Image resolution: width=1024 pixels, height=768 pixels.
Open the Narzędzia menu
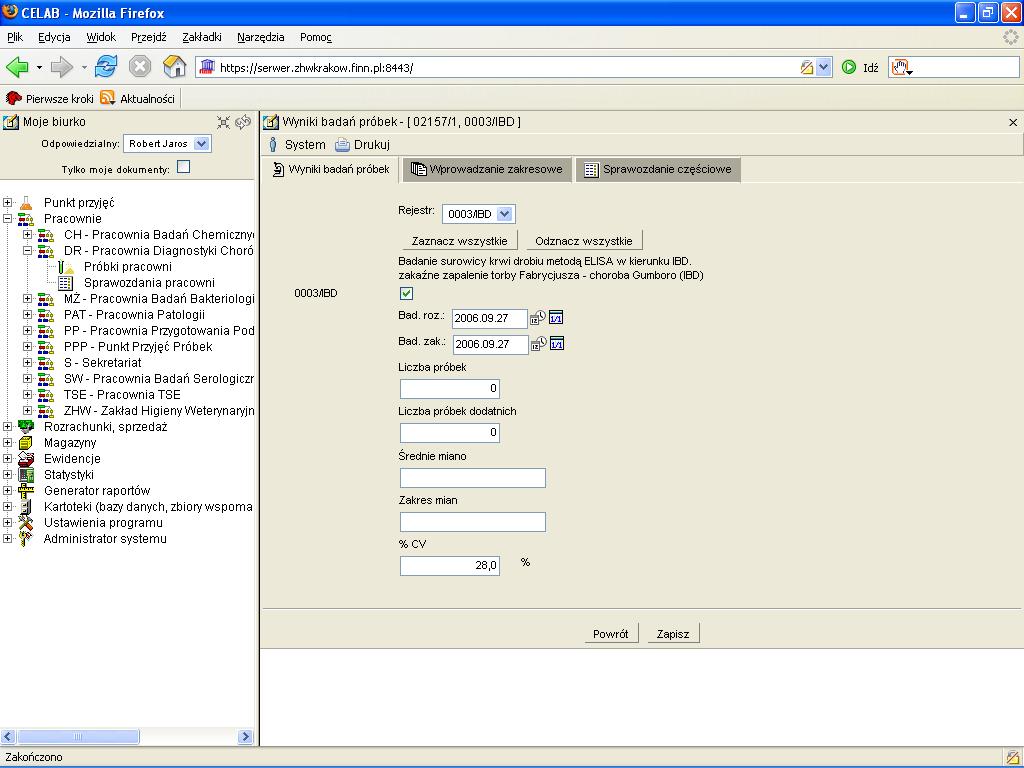(x=261, y=37)
